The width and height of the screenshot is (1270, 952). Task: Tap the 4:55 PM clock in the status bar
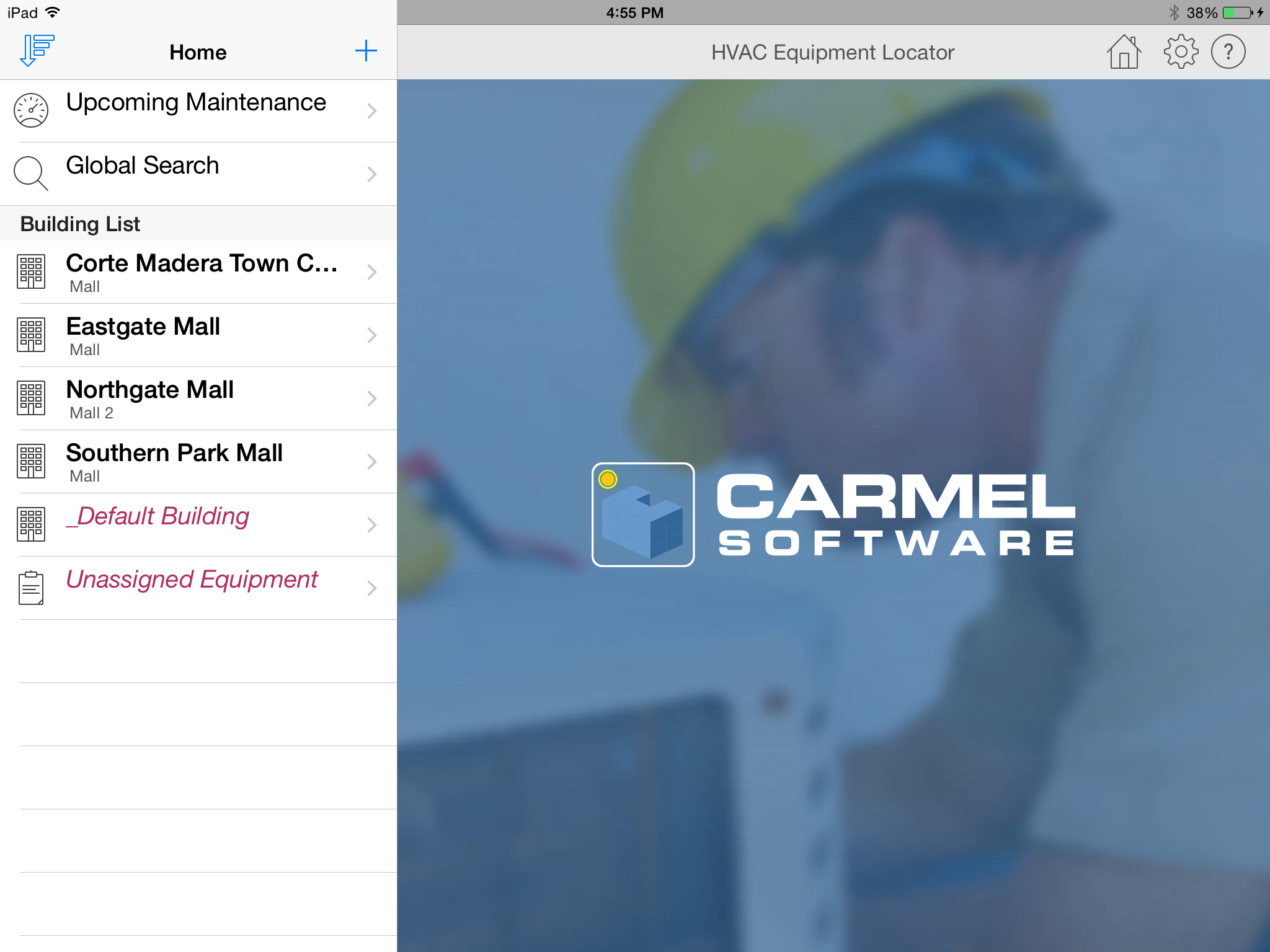coord(635,12)
